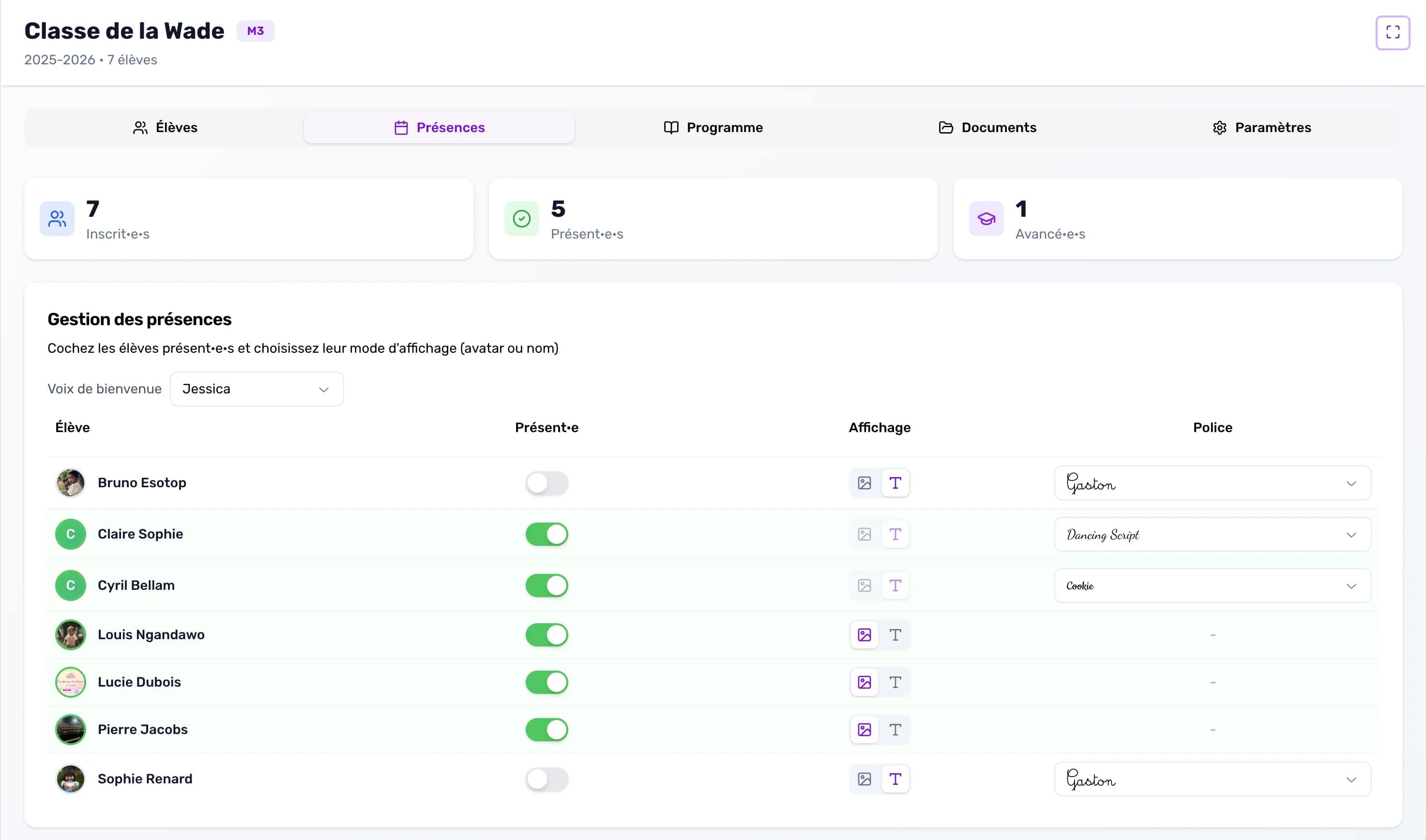Switch to the Élèves tab
Screen dimensions: 1426x840
[x=165, y=127]
